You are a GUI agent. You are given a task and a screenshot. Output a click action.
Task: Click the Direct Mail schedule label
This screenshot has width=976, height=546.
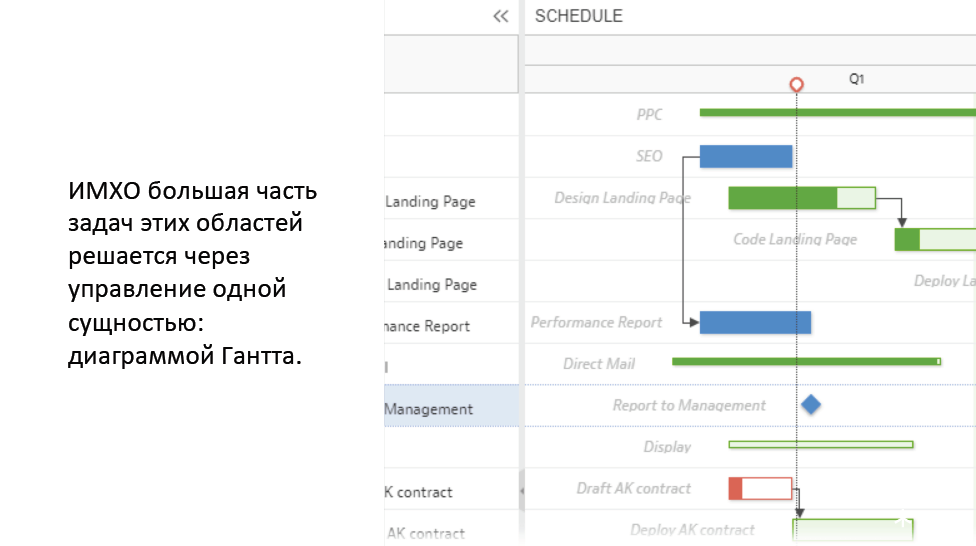599,364
